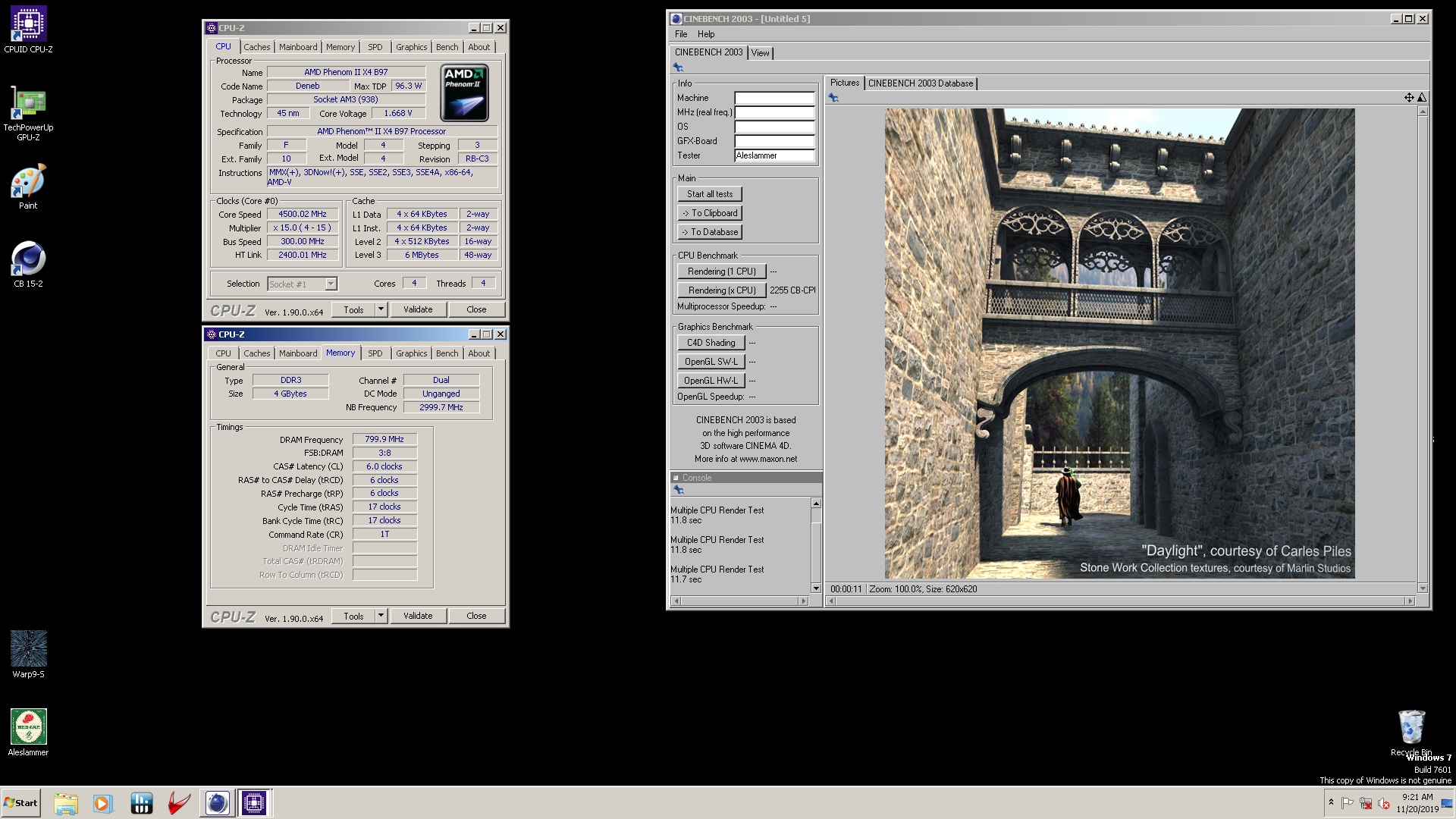Open the File menu in Cinebench
1456x819 pixels.
click(681, 34)
